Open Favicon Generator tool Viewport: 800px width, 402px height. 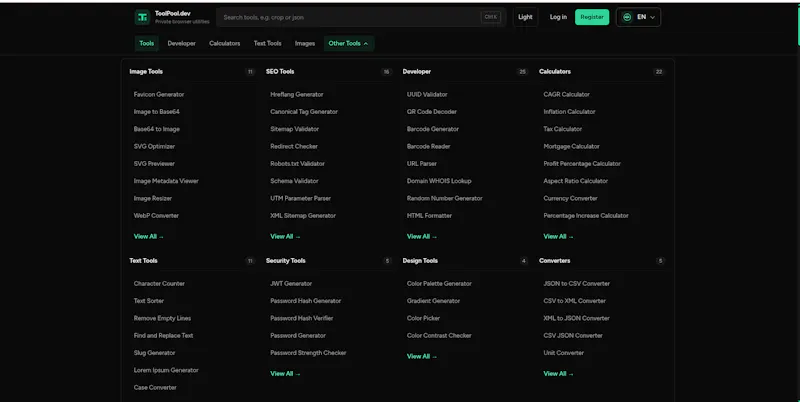(159, 94)
